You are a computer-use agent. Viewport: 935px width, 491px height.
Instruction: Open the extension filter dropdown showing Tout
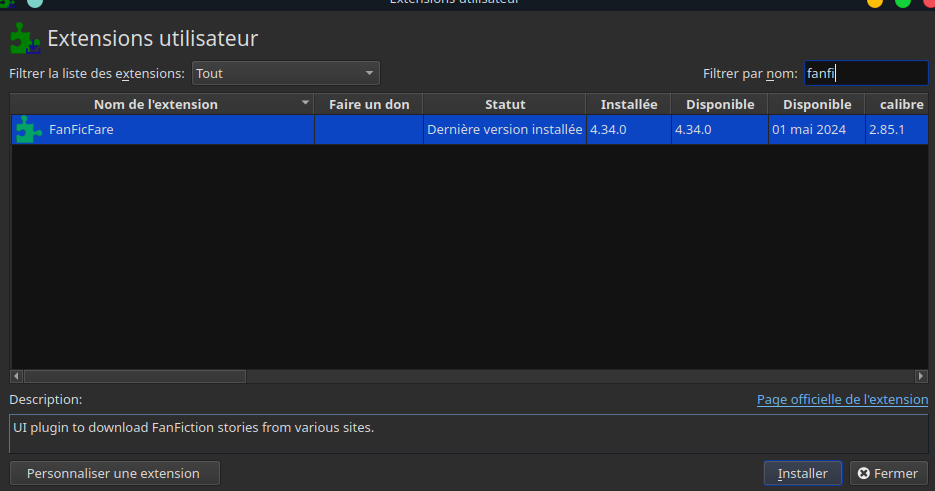point(286,73)
